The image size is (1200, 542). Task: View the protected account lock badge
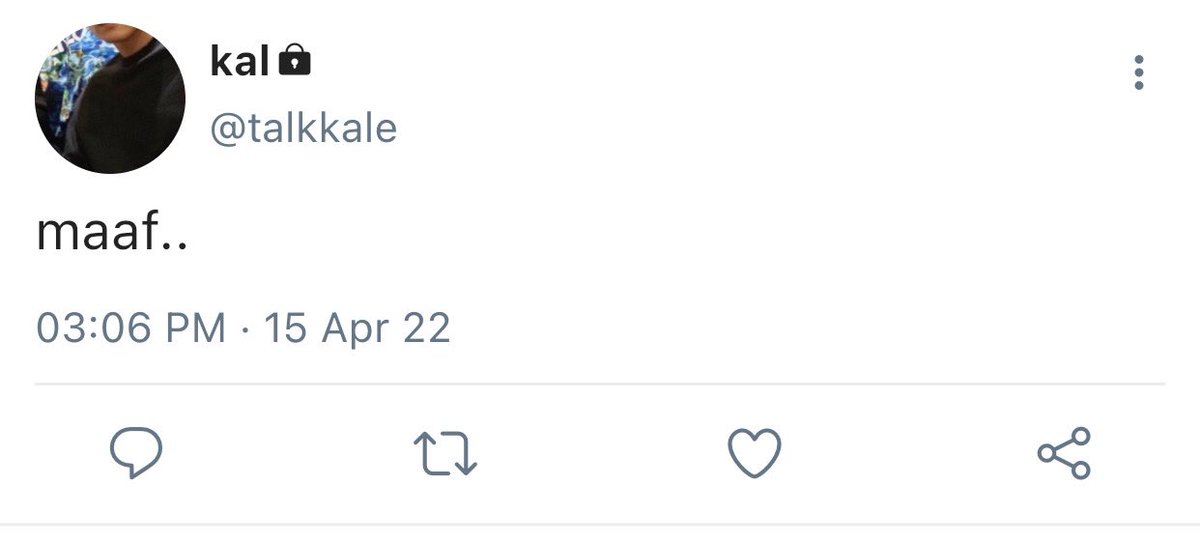[x=293, y=62]
